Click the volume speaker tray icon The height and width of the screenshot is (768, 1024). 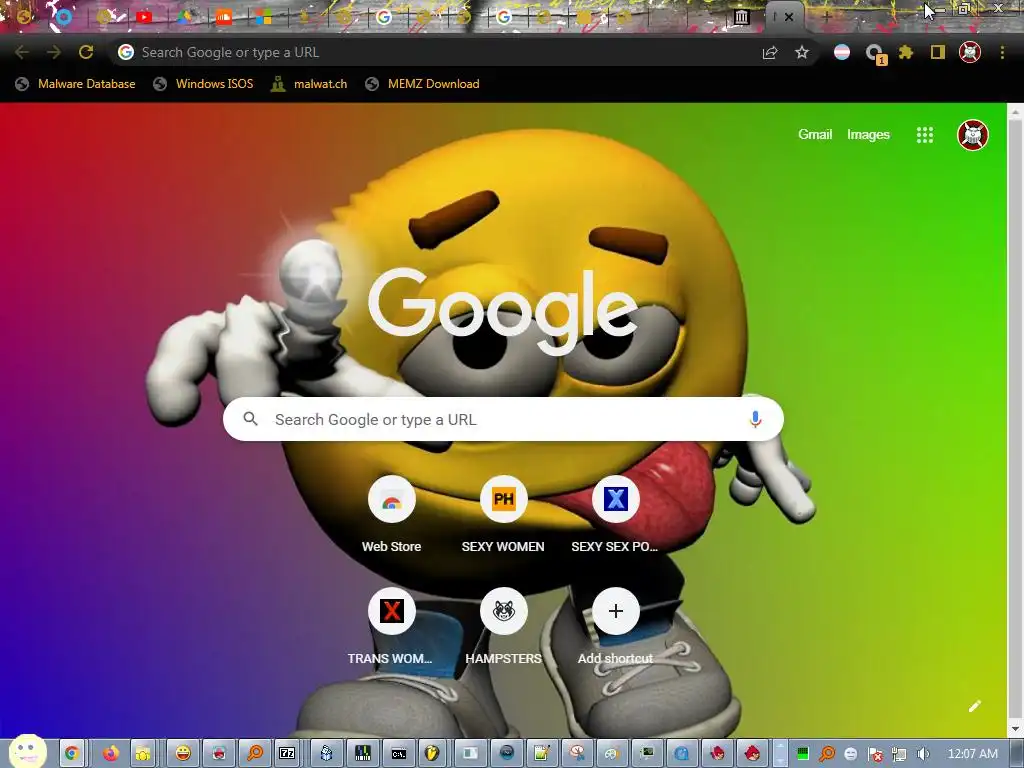[x=922, y=754]
